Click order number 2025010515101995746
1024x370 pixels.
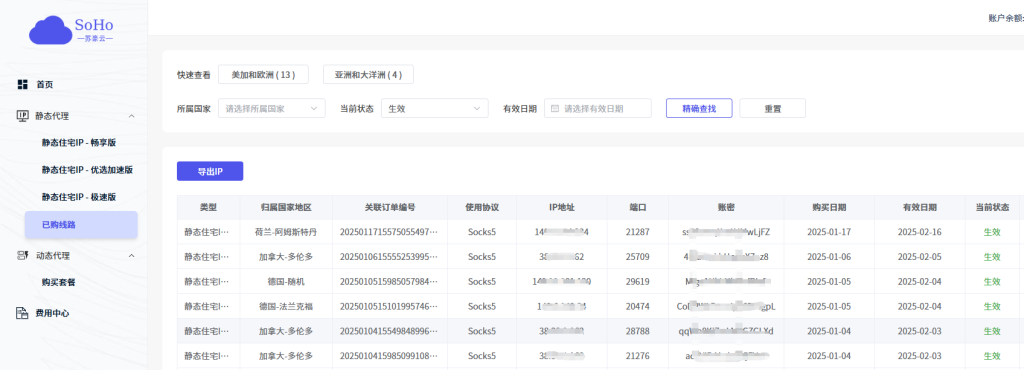click(x=389, y=306)
